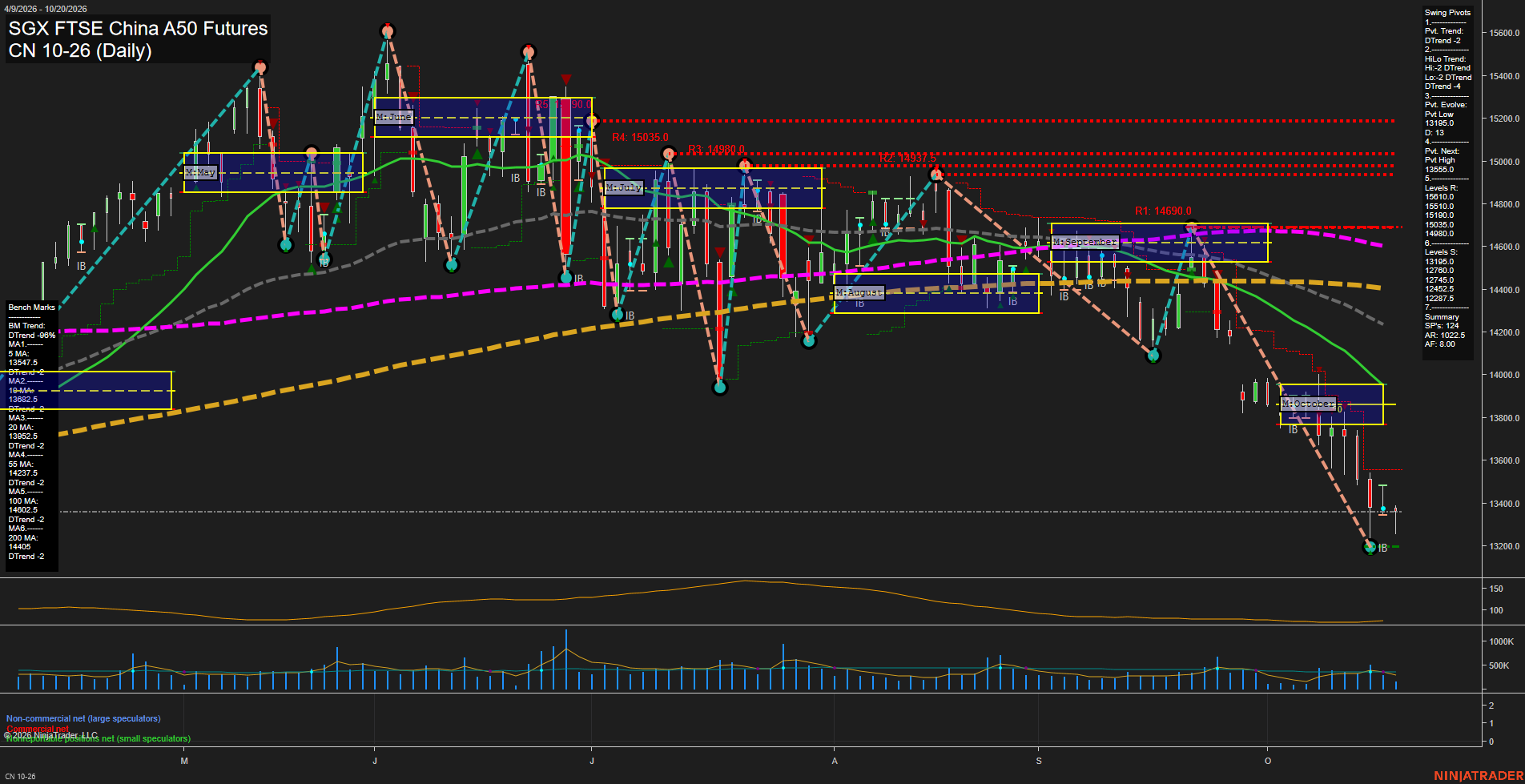Click the swing high pivot marker near 15600
This screenshot has height=784, width=1525.
388,31
